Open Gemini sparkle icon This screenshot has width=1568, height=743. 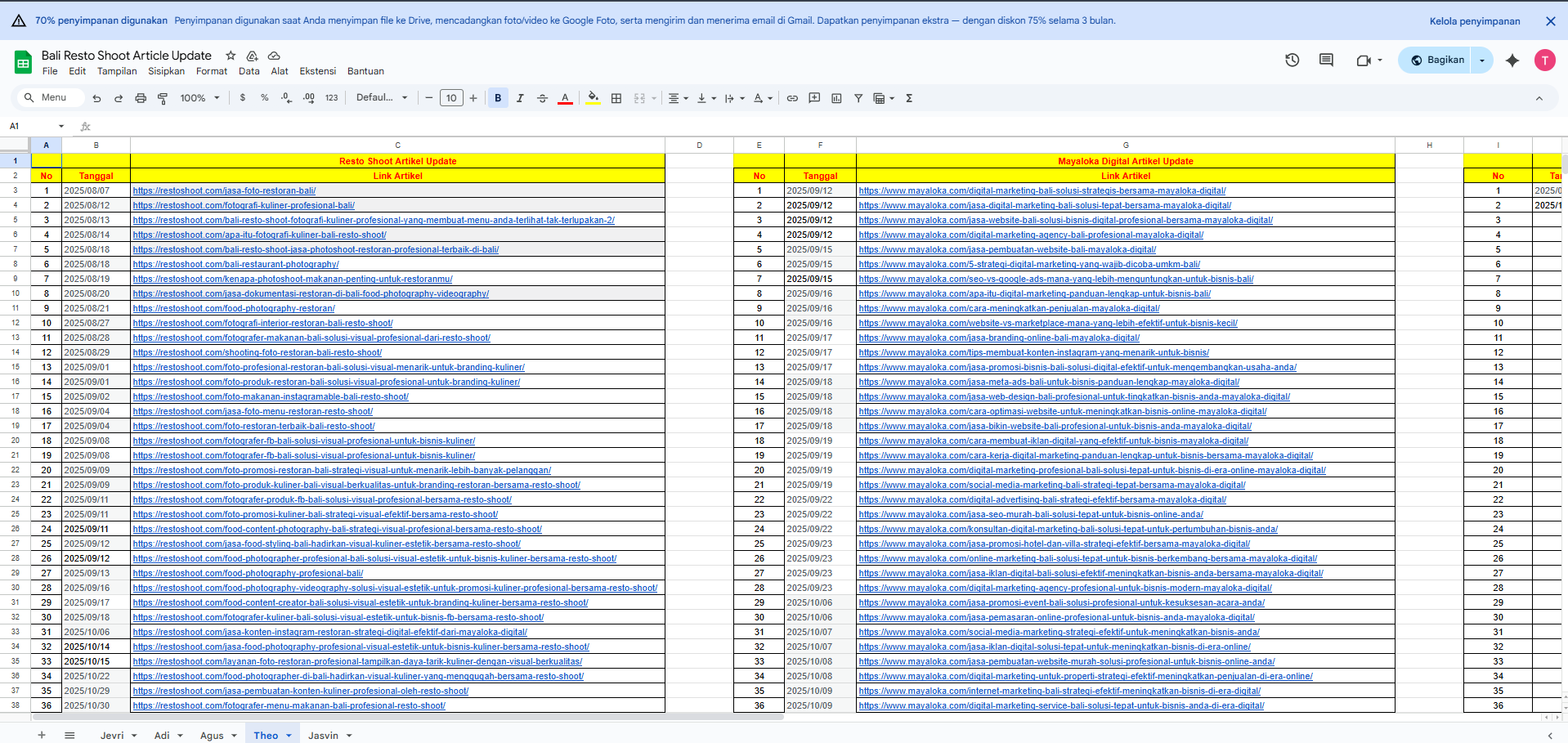coord(1512,60)
